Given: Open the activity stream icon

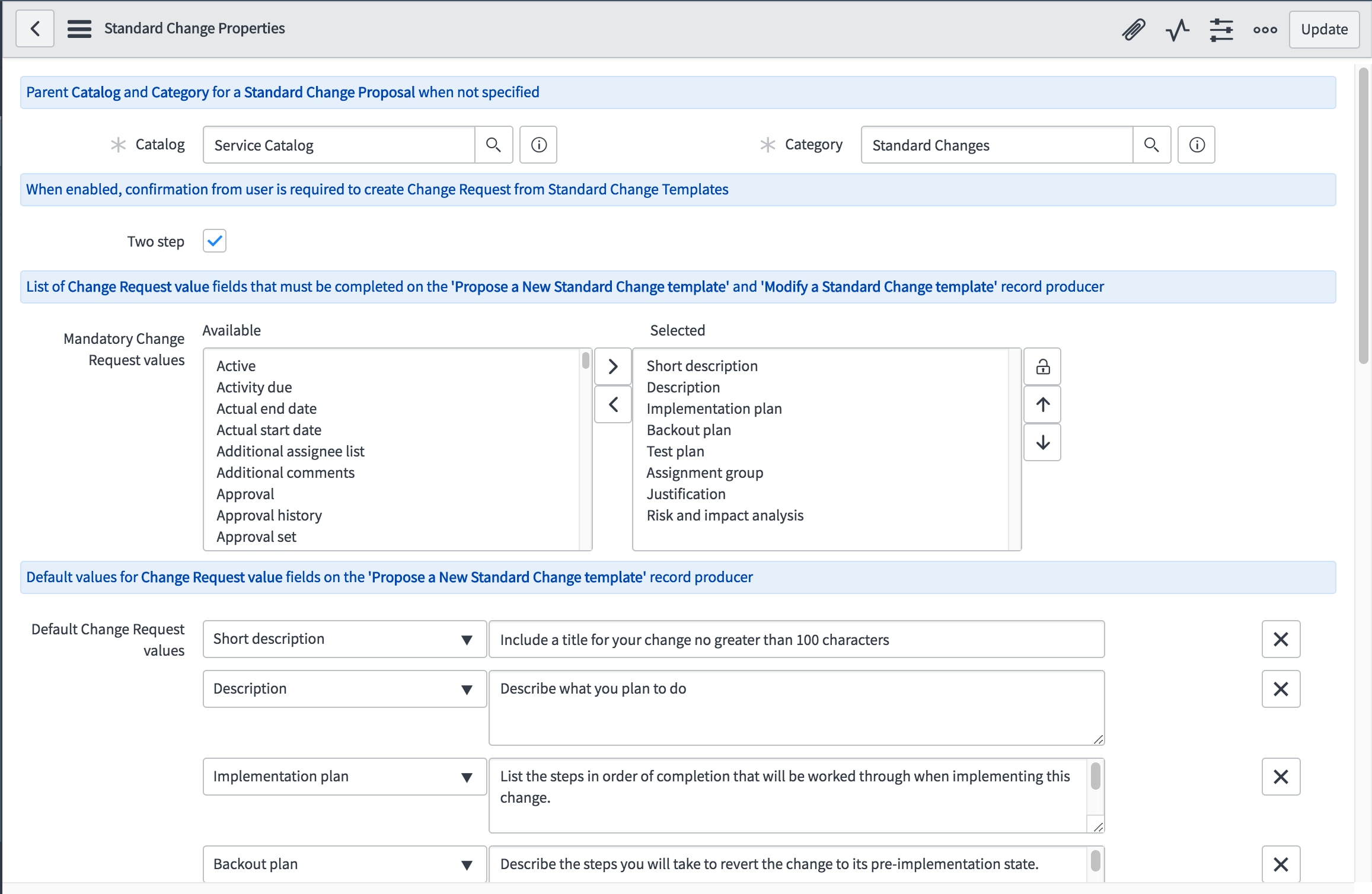Looking at the screenshot, I should click(1177, 29).
